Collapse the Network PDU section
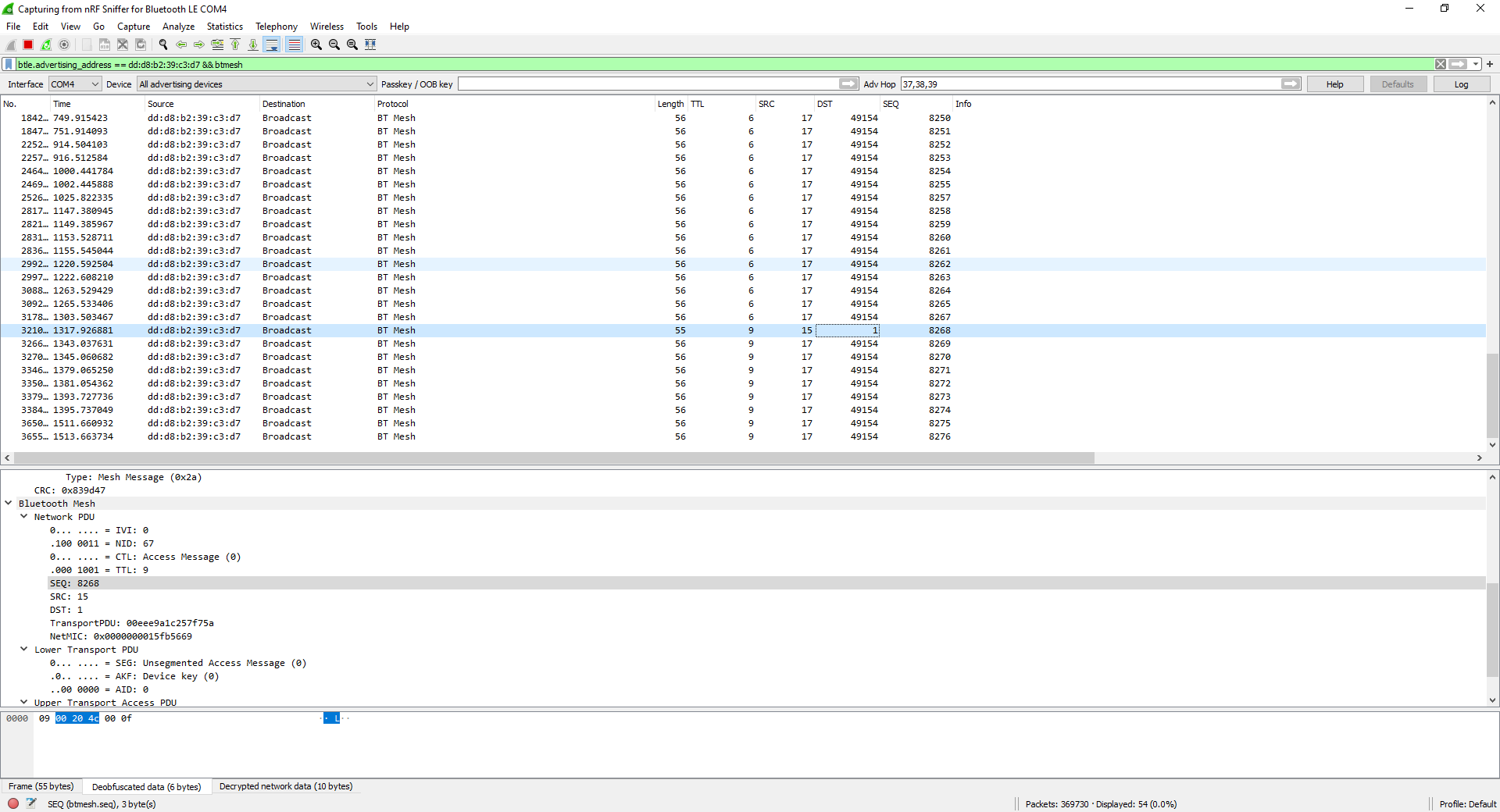This screenshot has width=1500, height=812. click(x=24, y=517)
